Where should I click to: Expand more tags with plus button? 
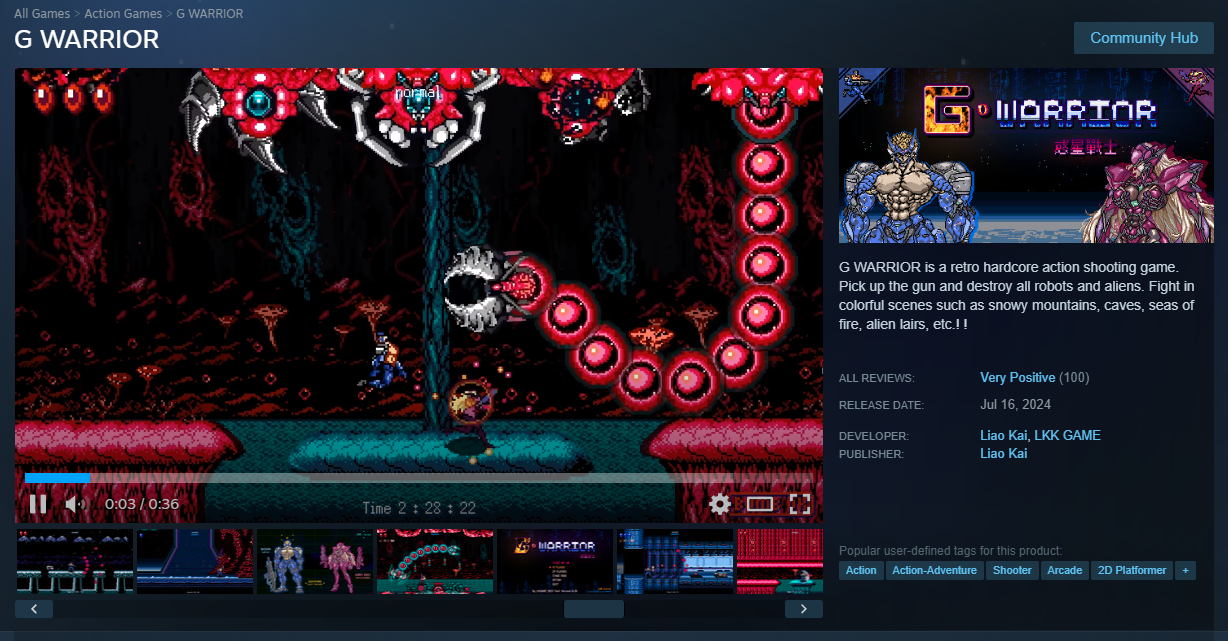[1186, 571]
